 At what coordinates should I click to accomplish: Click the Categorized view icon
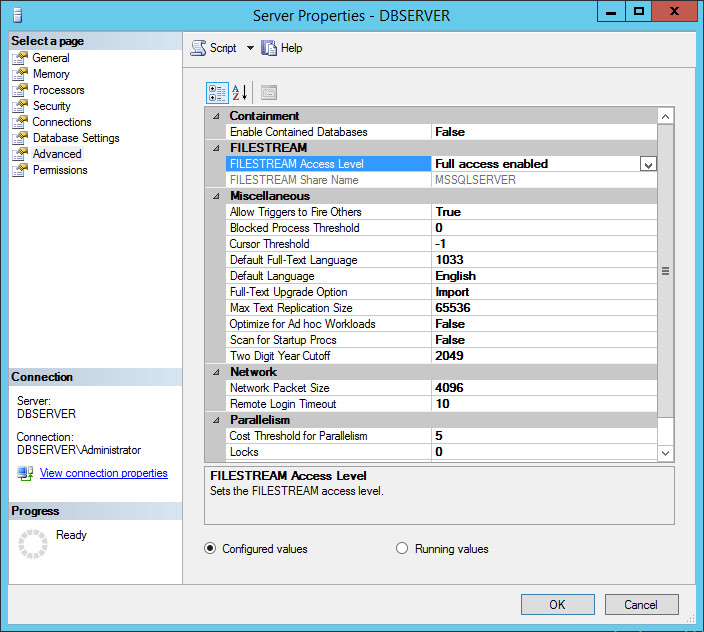click(x=217, y=92)
